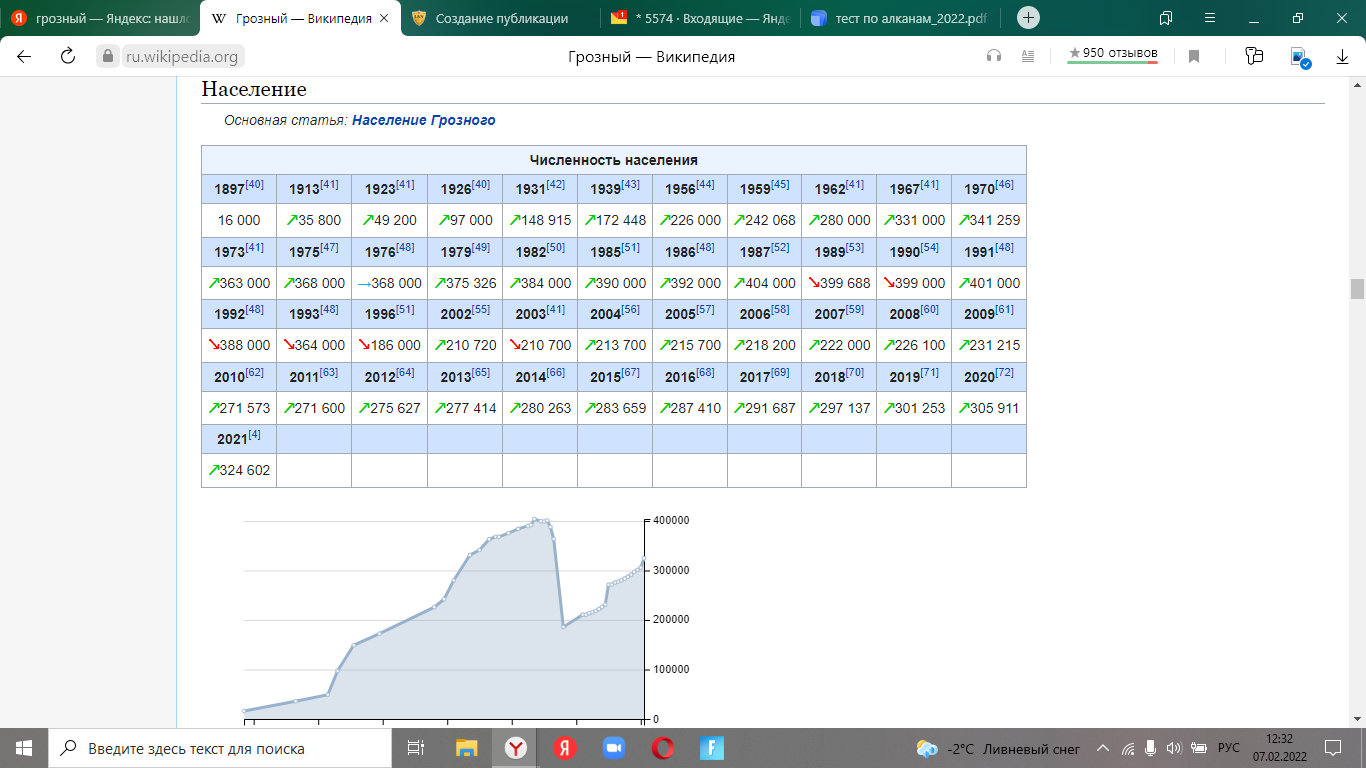
Task: Click the 950 отзывов site rating button
Action: click(x=1112, y=53)
